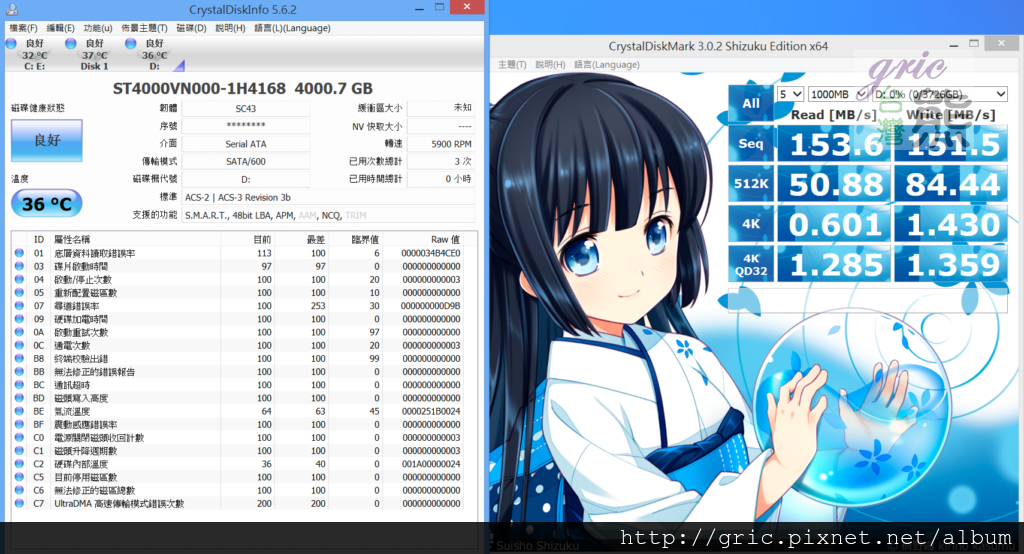Click status icon of SMART row BF
Image resolution: width=1024 pixels, height=554 pixels.
coord(19,425)
